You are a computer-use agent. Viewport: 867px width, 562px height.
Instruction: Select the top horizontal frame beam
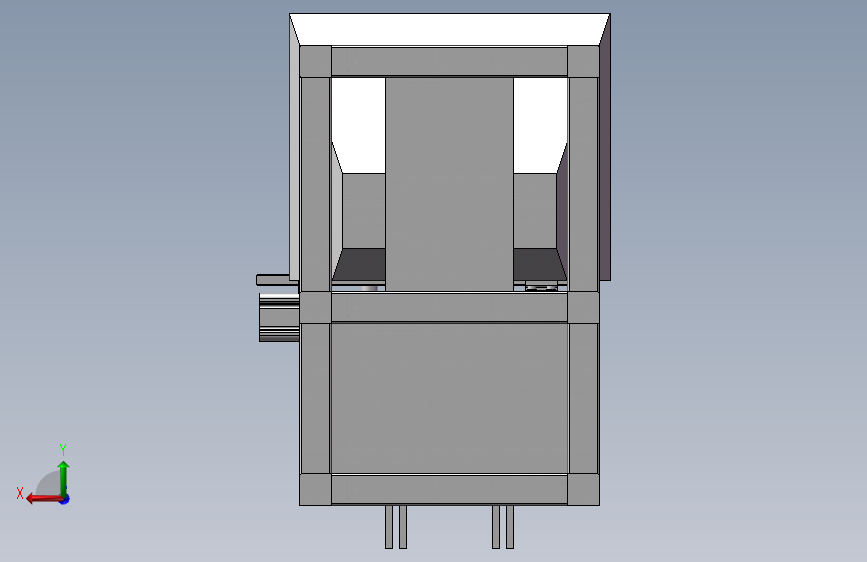450,61
